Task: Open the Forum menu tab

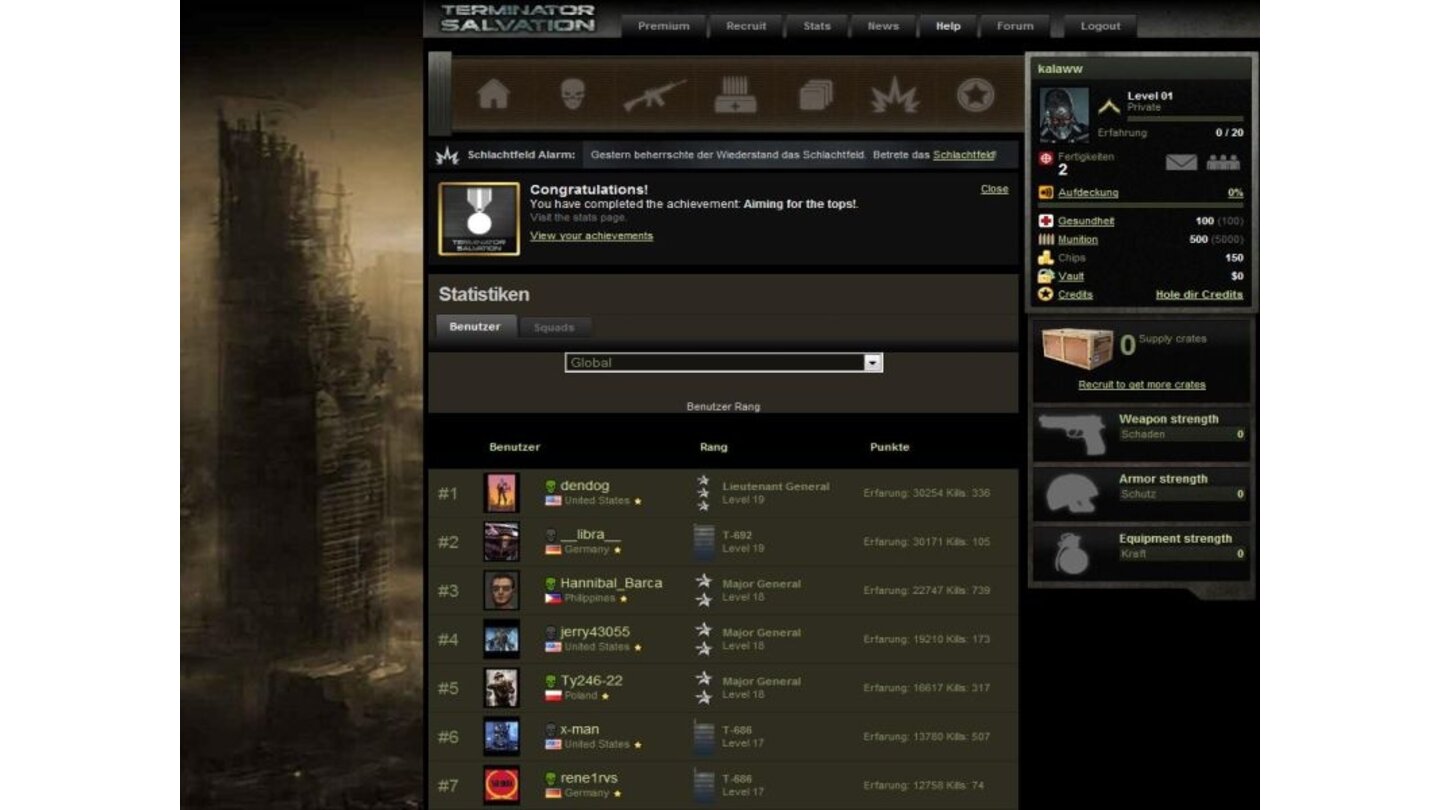Action: (1015, 26)
